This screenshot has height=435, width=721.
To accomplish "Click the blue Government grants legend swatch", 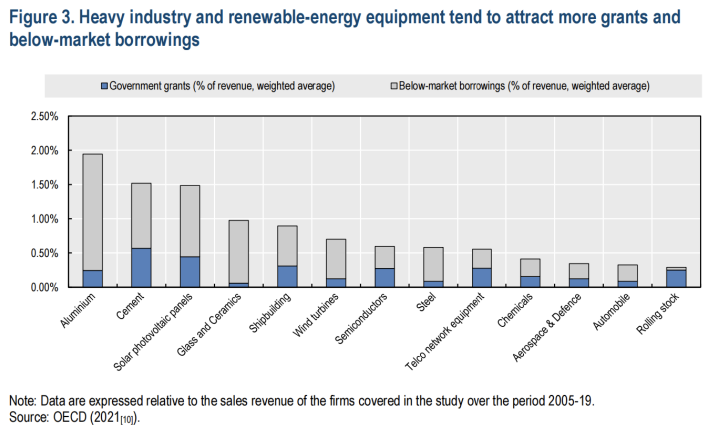I will [x=102, y=87].
